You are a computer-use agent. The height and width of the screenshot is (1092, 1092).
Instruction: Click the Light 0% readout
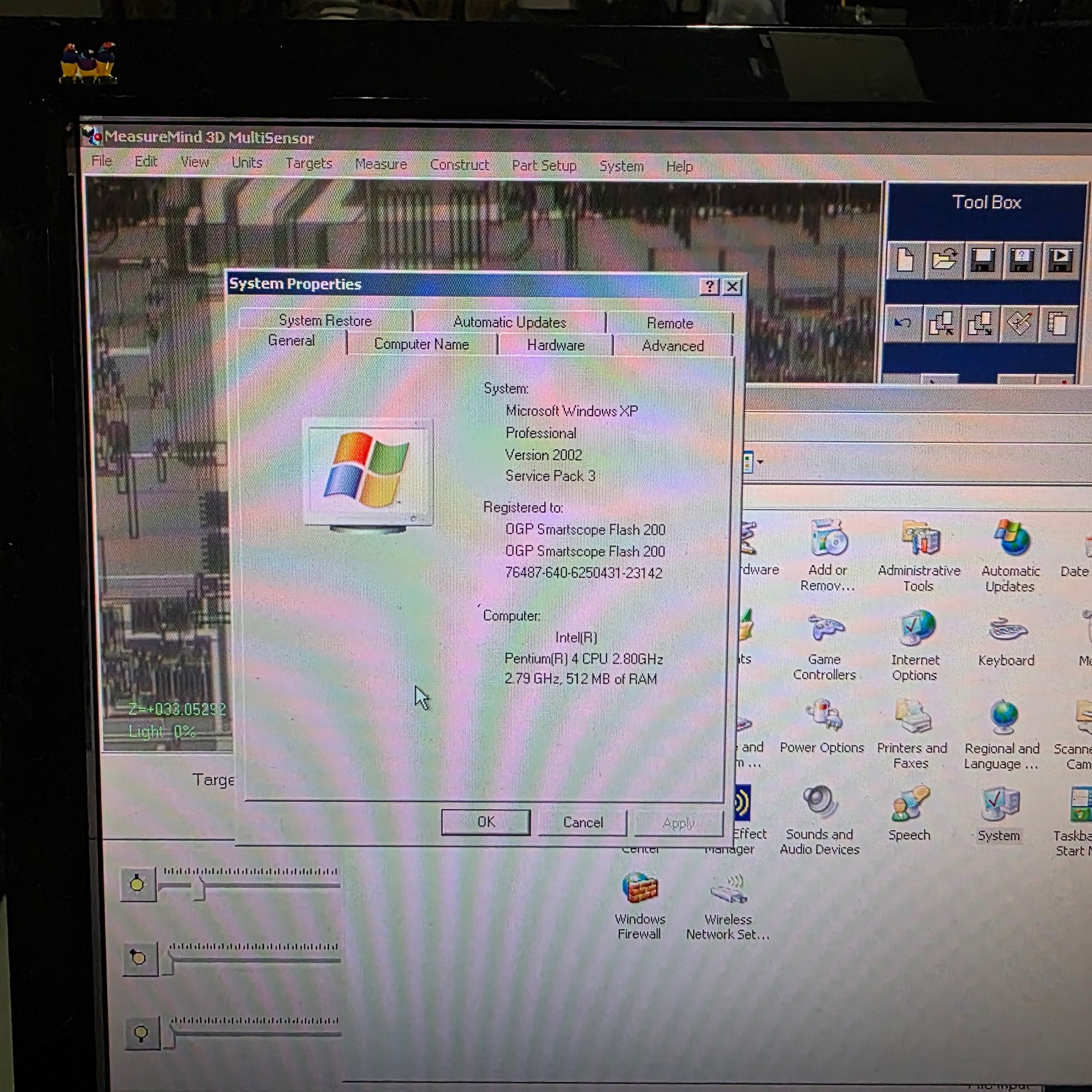[x=162, y=732]
